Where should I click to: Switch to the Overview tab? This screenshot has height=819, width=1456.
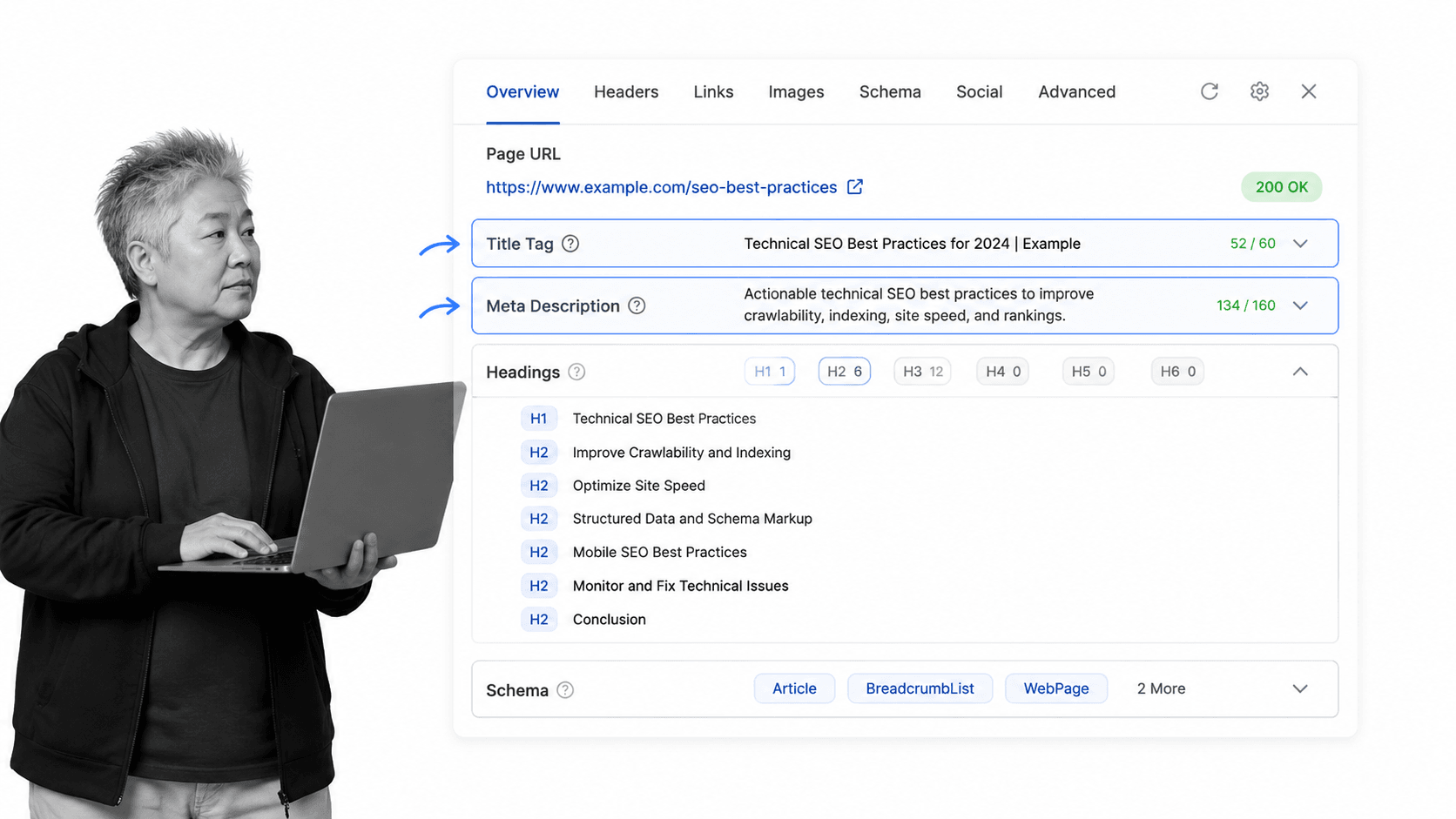[x=522, y=91]
